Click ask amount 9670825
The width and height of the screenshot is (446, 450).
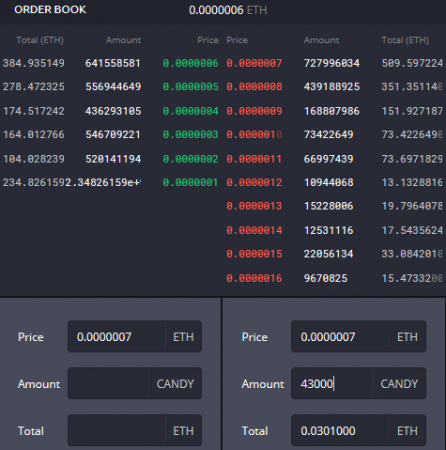326,278
